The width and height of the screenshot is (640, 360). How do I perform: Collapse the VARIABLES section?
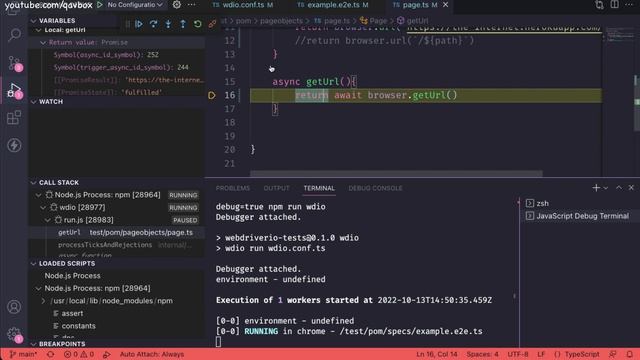(x=33, y=20)
